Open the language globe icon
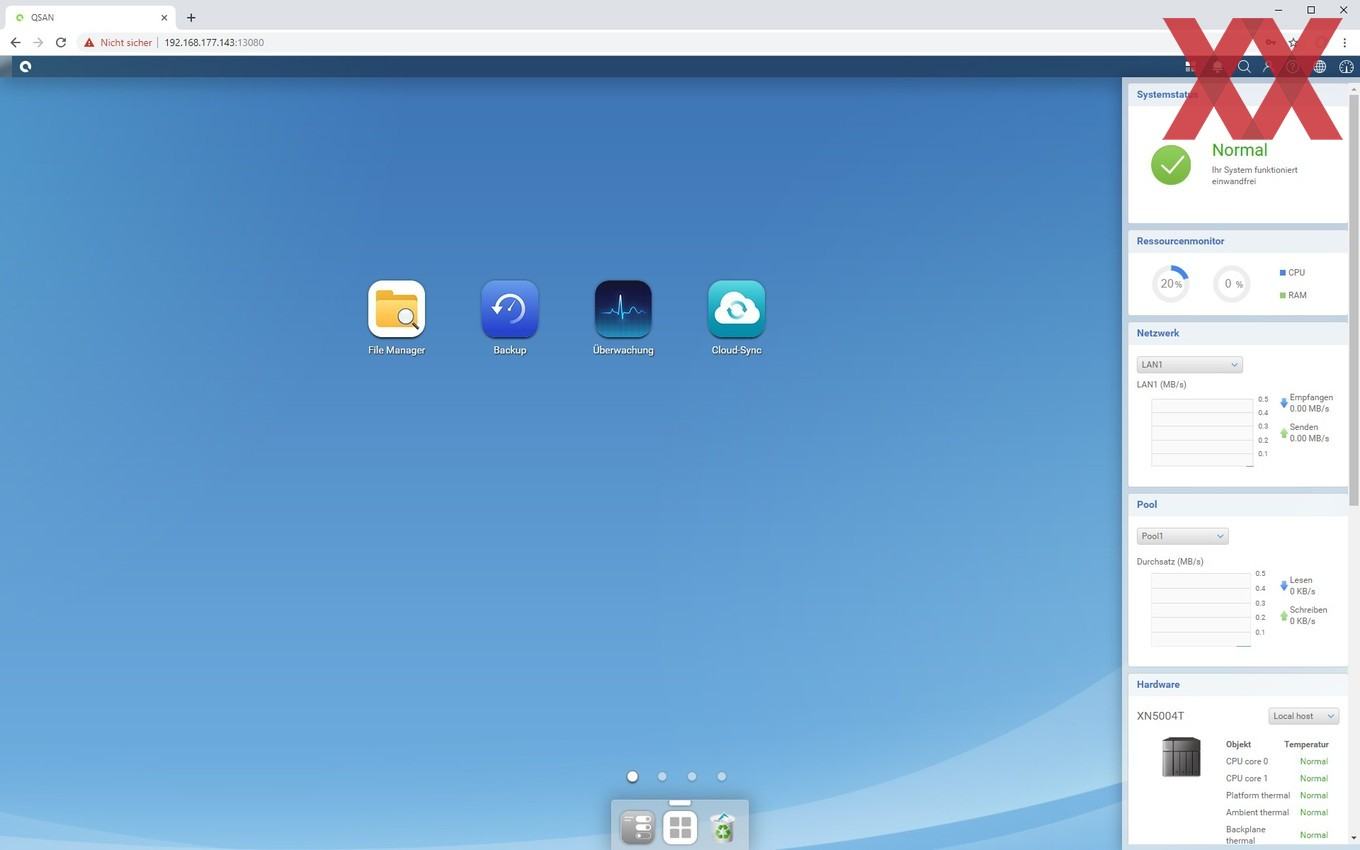This screenshot has width=1360, height=850. [x=1320, y=66]
